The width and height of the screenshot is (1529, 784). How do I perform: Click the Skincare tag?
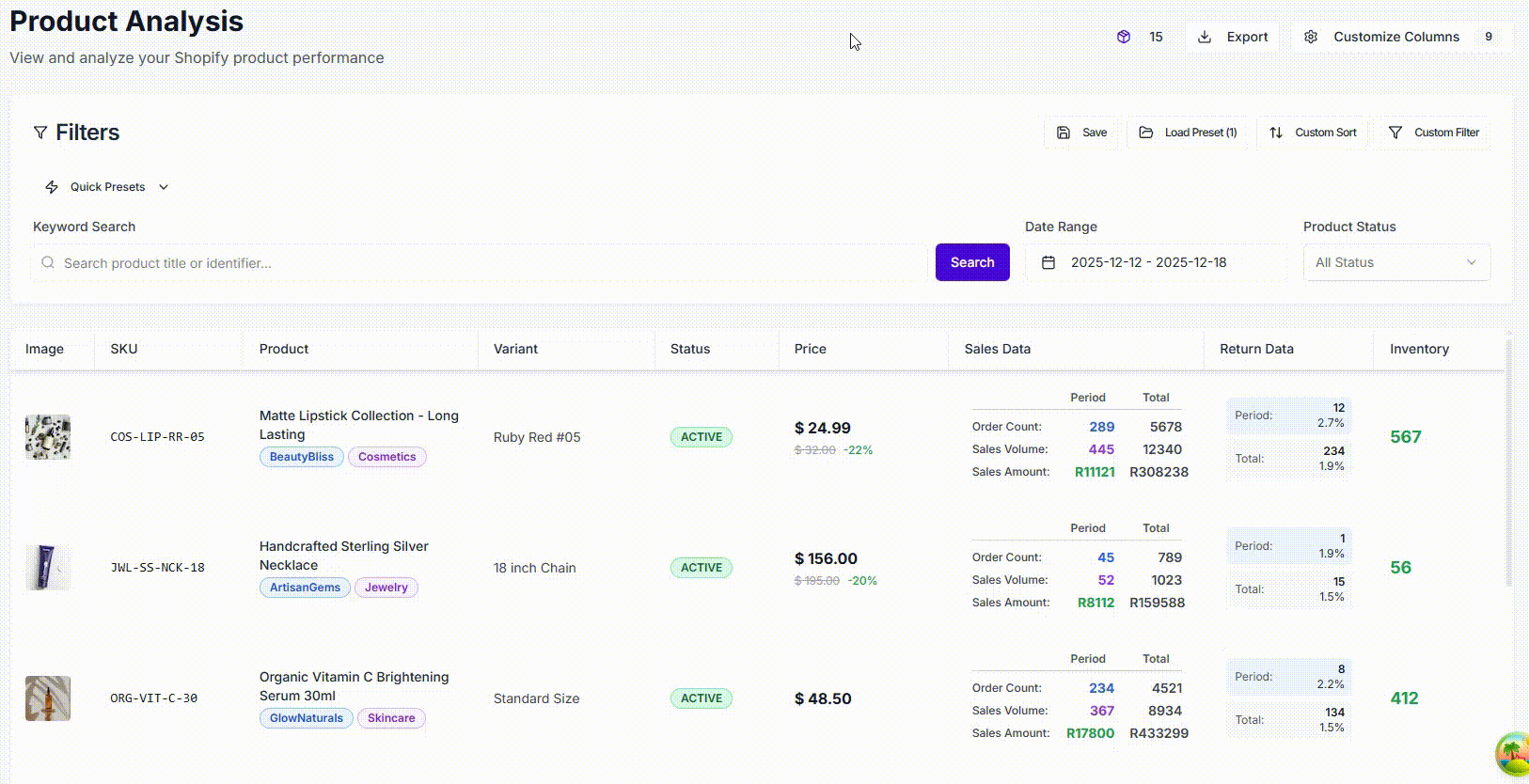coord(391,718)
